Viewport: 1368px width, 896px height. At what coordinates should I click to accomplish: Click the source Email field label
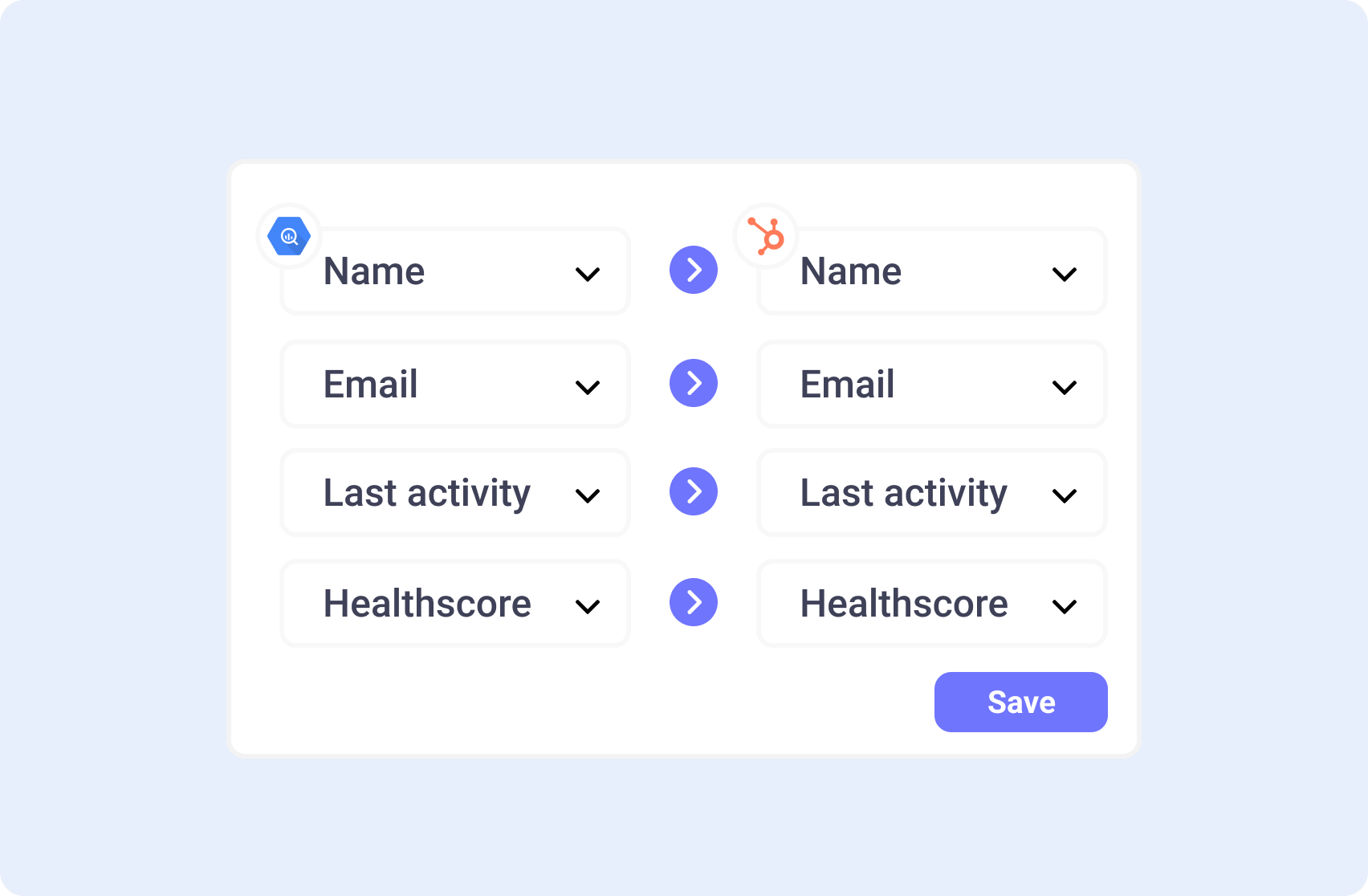371,385
